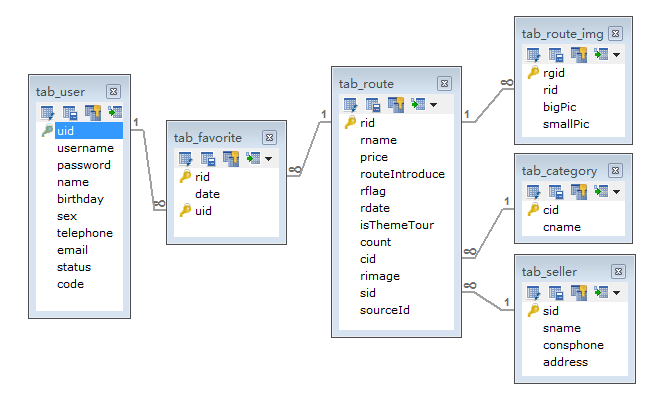Open foreign keys icon in tab_route
Viewport: 653px width, 394px height.
pos(396,105)
